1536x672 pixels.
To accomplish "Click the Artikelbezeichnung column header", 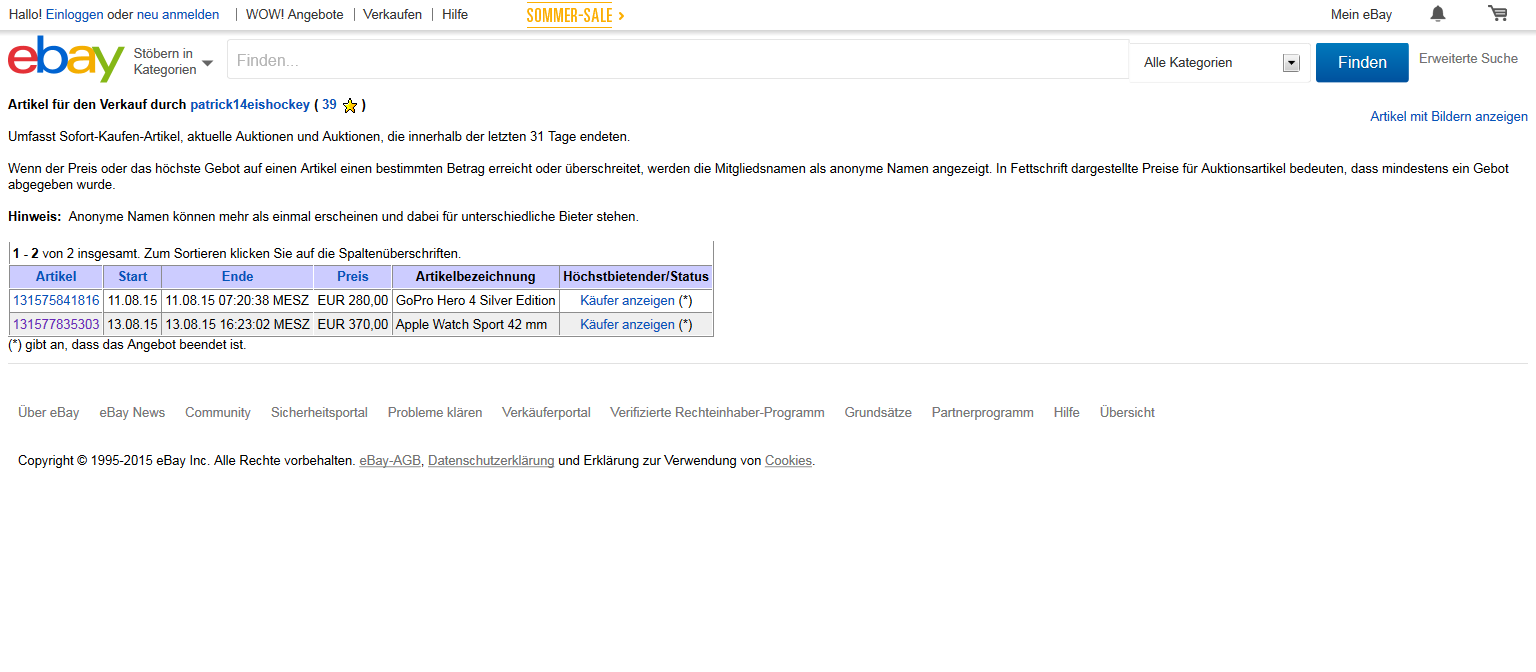I will (476, 277).
